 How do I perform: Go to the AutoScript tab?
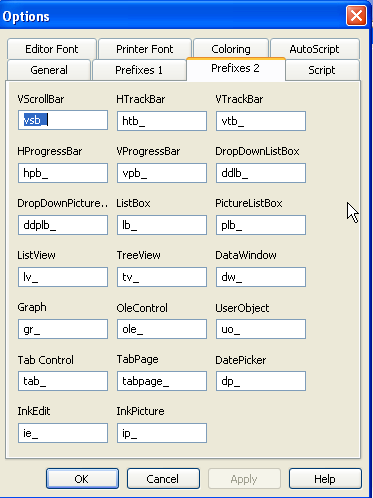tap(314, 49)
